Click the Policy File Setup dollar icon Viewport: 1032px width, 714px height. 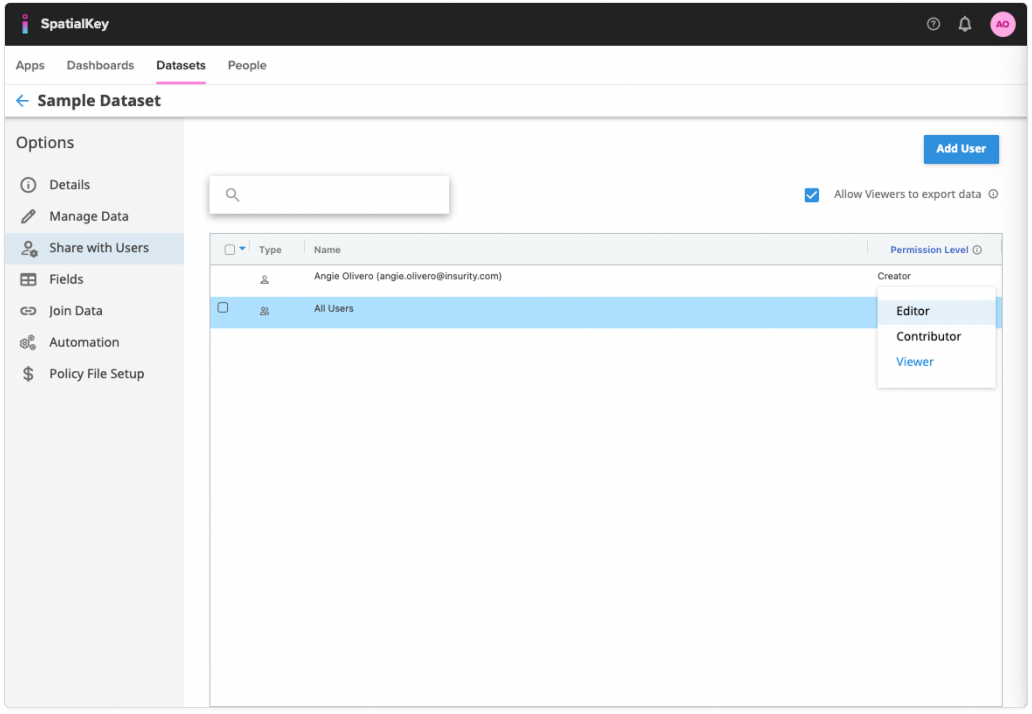pos(29,374)
